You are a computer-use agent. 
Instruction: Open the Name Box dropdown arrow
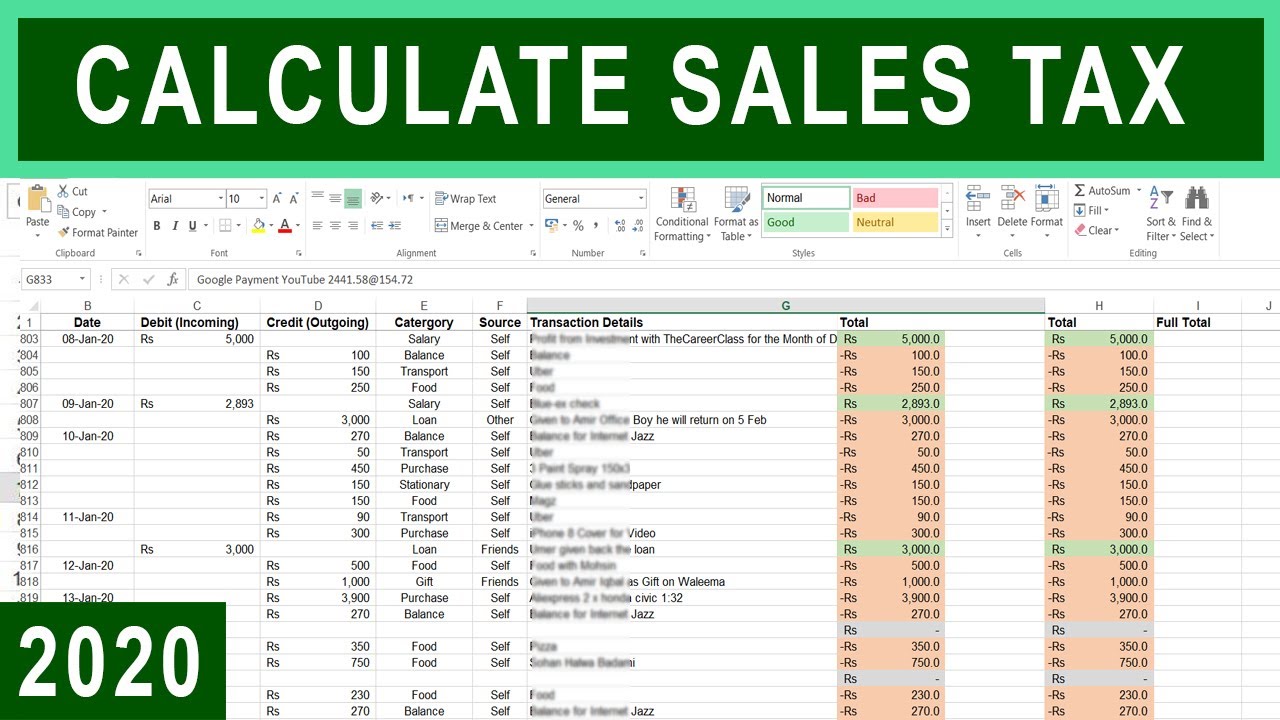pos(82,280)
